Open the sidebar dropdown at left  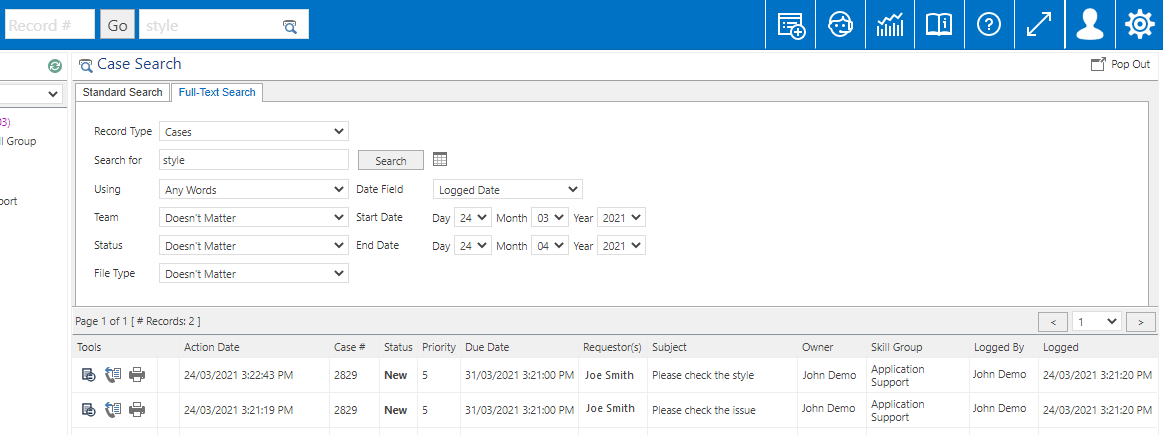click(x=31, y=94)
